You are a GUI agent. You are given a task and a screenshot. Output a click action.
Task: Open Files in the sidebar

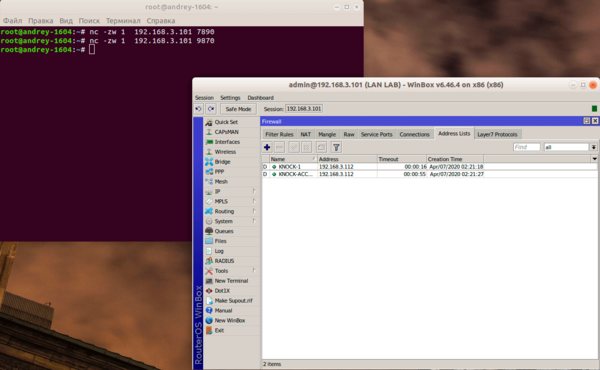pyautogui.click(x=220, y=241)
